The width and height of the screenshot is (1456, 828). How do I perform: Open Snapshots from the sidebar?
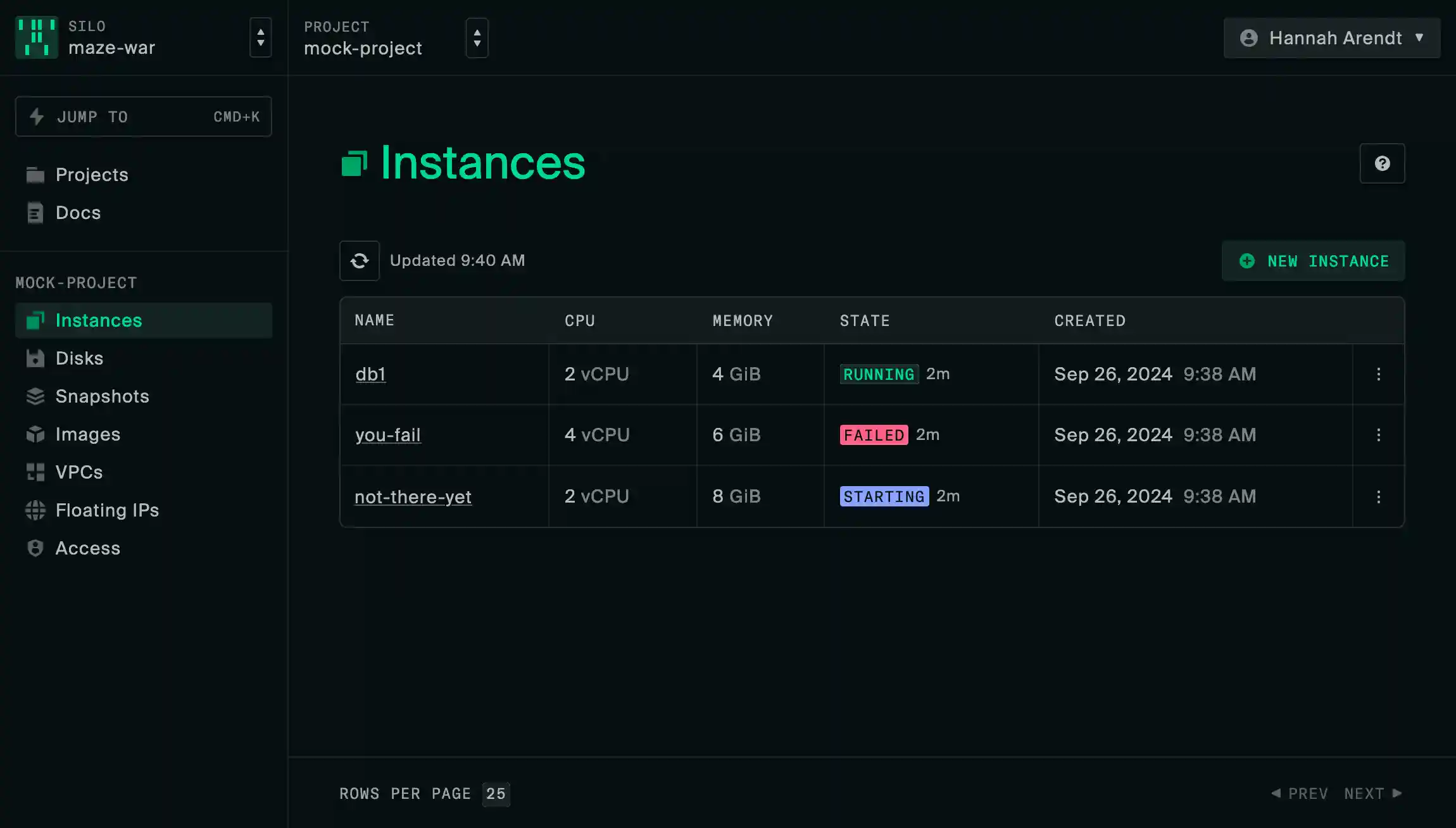35,396
